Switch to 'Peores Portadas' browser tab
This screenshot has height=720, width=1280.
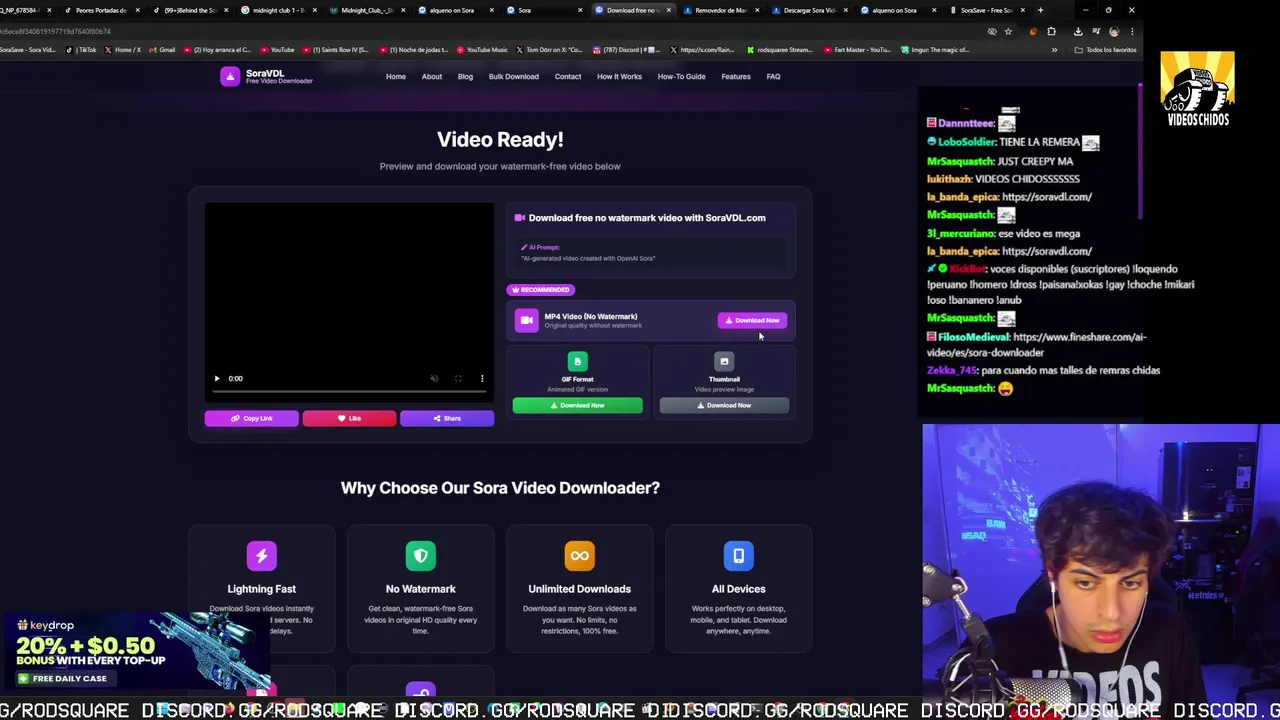(x=100, y=10)
